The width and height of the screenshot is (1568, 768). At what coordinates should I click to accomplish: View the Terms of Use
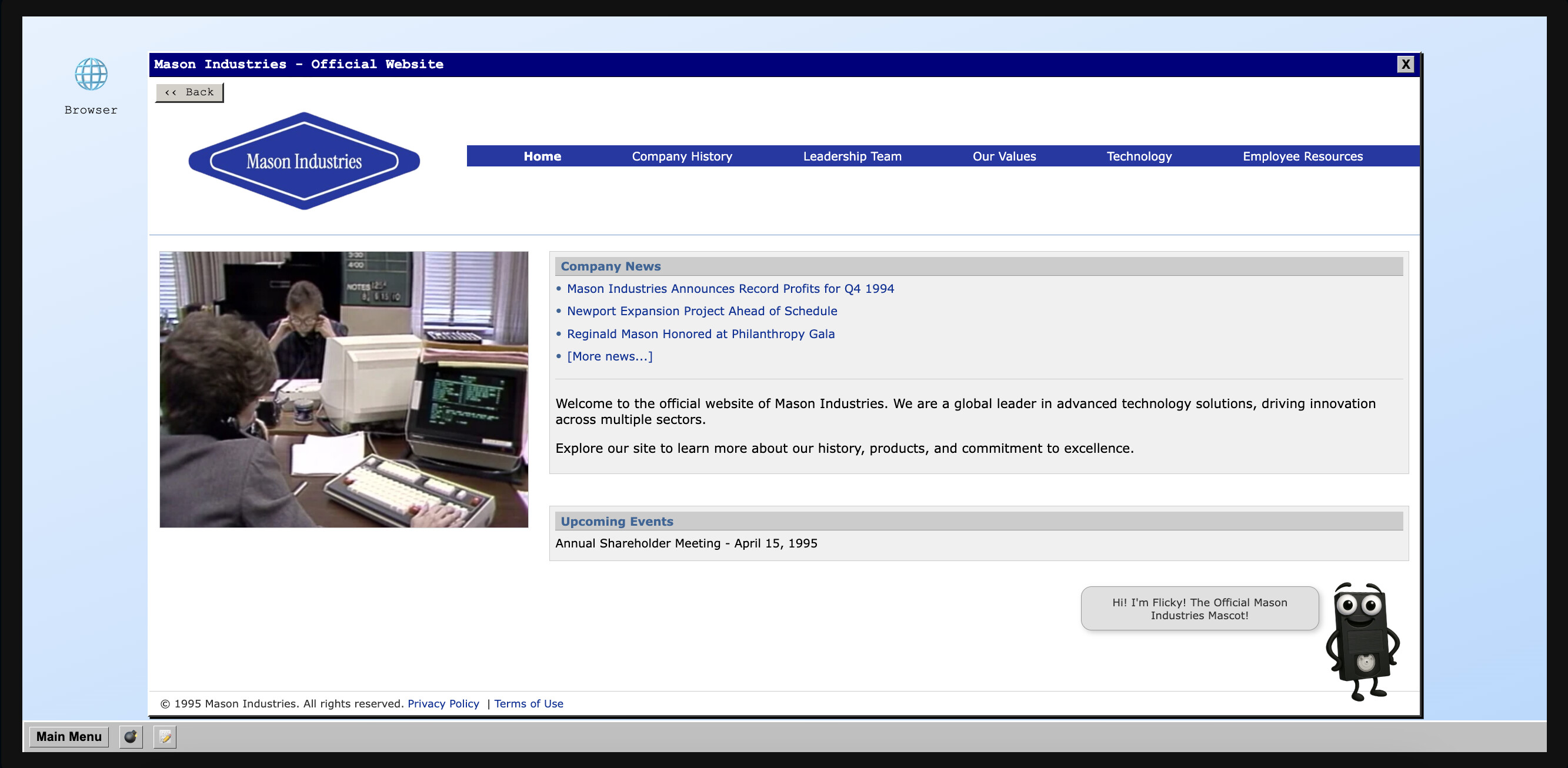[x=528, y=703]
